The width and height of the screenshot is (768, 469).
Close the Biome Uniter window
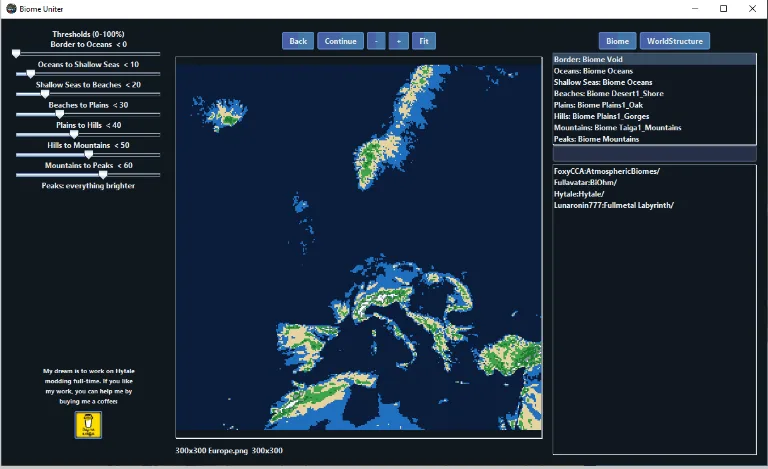pyautogui.click(x=752, y=9)
